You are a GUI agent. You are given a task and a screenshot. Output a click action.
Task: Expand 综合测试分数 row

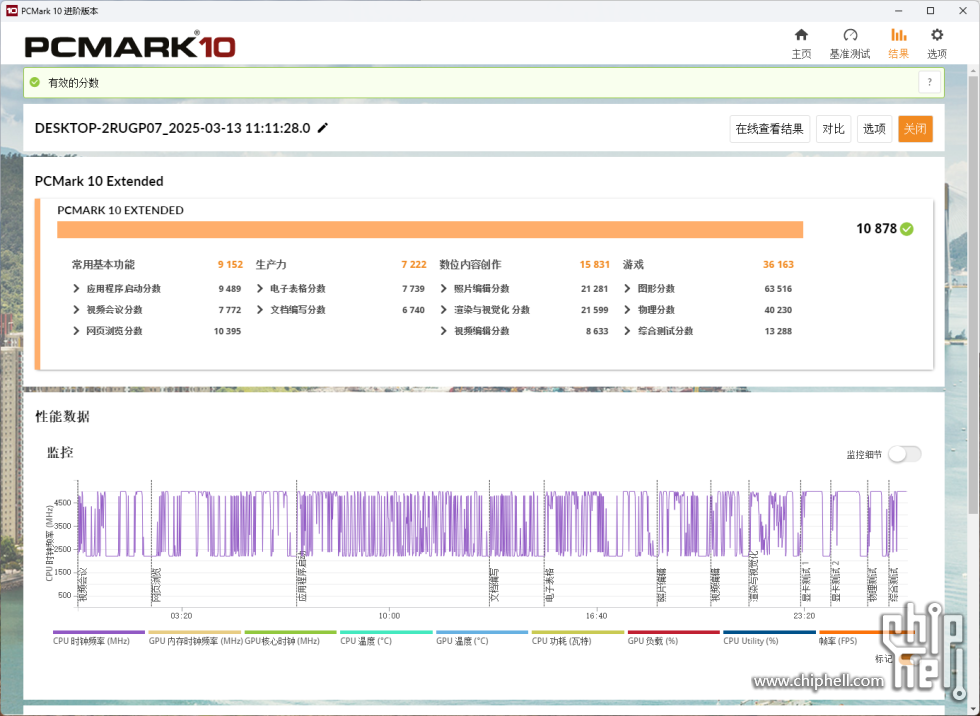click(628, 331)
